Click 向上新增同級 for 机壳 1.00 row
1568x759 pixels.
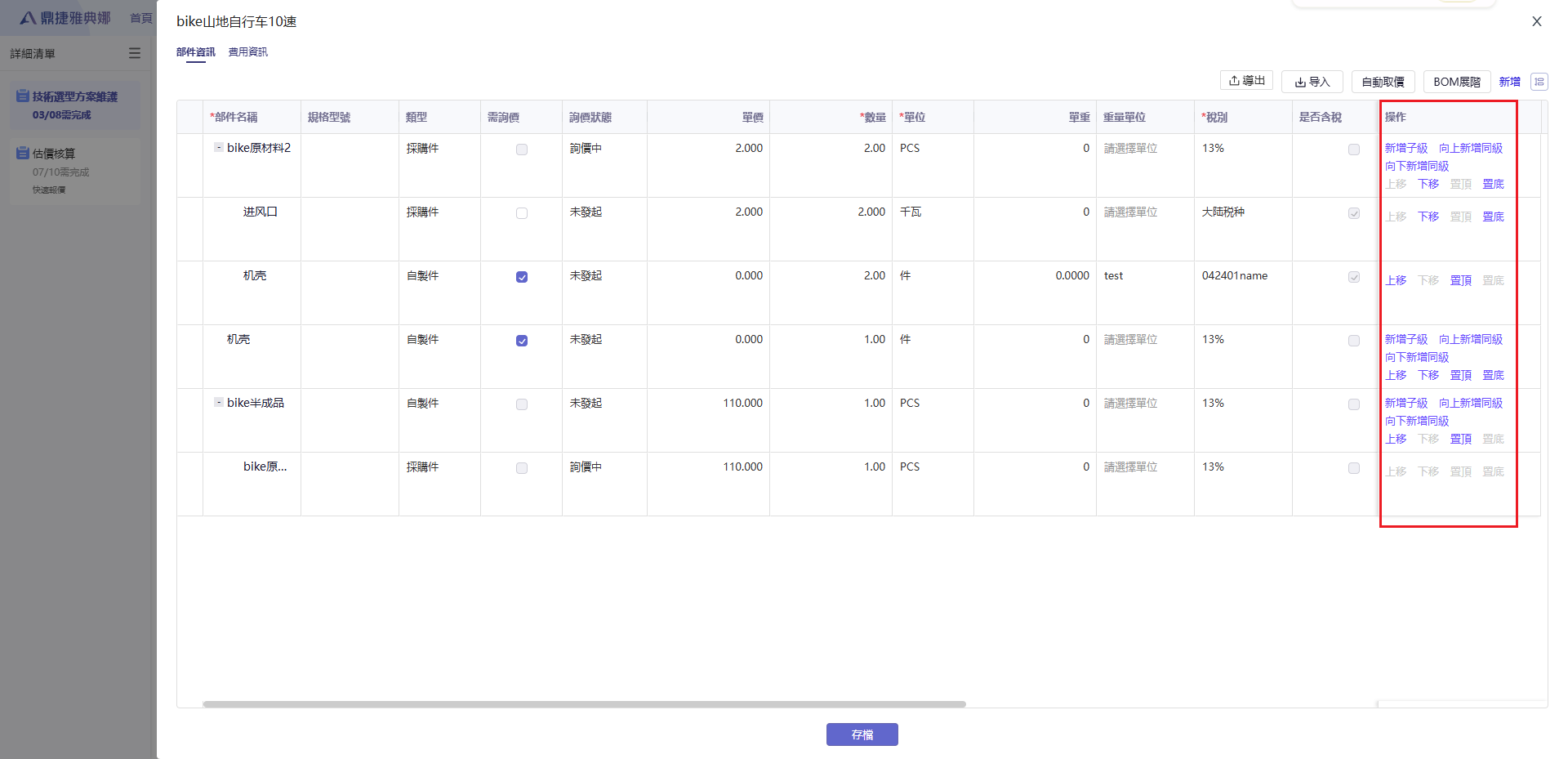click(1471, 339)
